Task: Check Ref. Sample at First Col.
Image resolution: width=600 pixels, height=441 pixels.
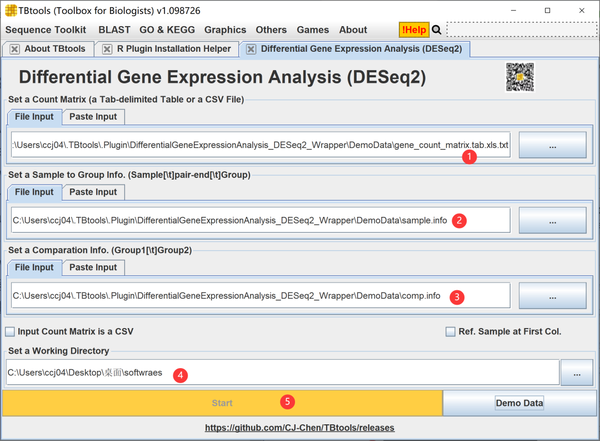Action: (450, 332)
